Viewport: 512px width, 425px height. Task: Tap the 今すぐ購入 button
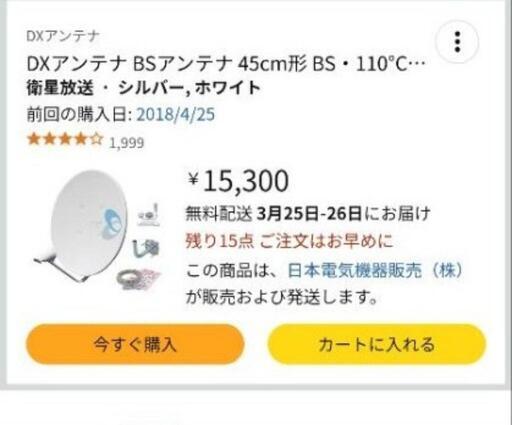(135, 344)
